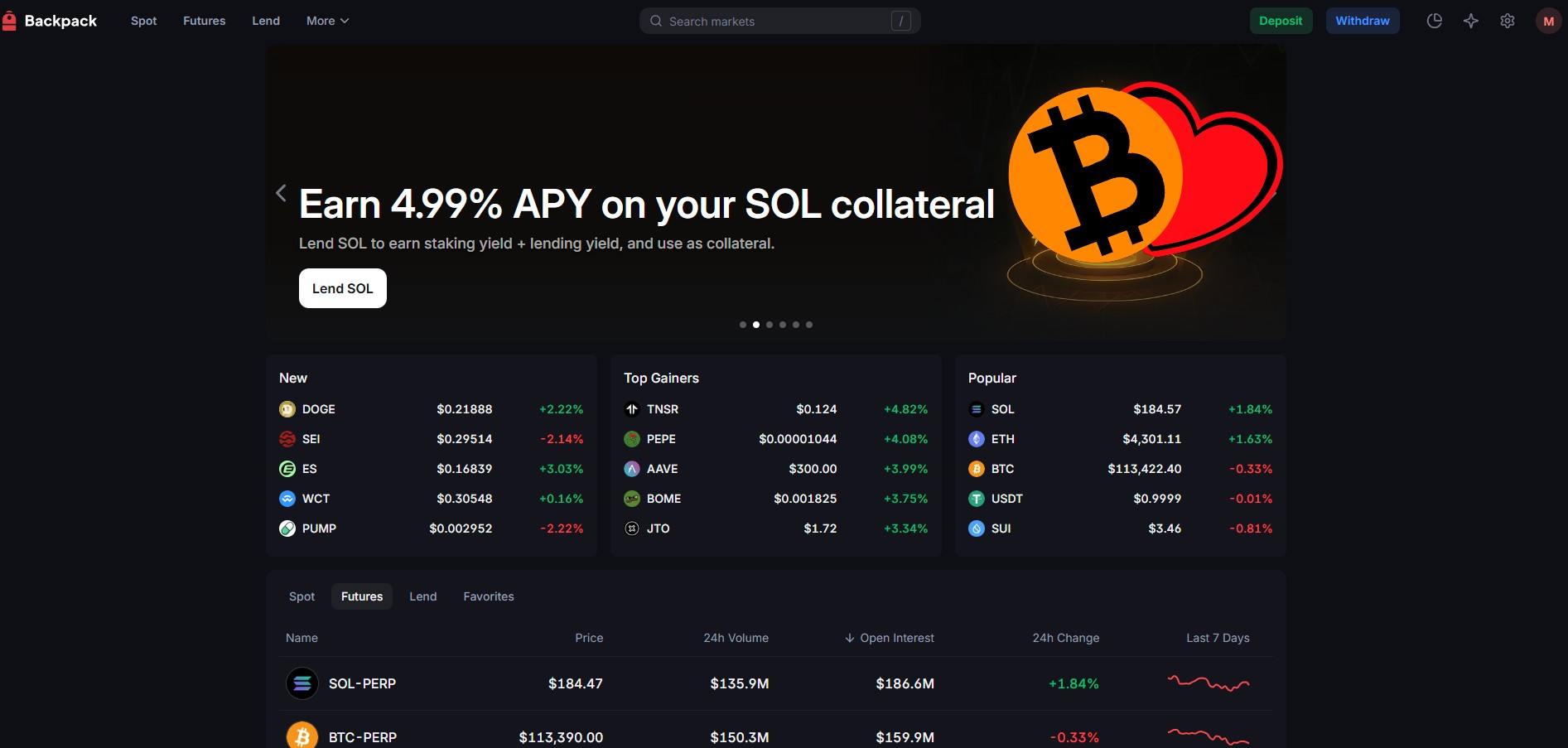Screen dimensions: 1568x748
Task: Click the slash shortcut key badge
Action: 901,21
